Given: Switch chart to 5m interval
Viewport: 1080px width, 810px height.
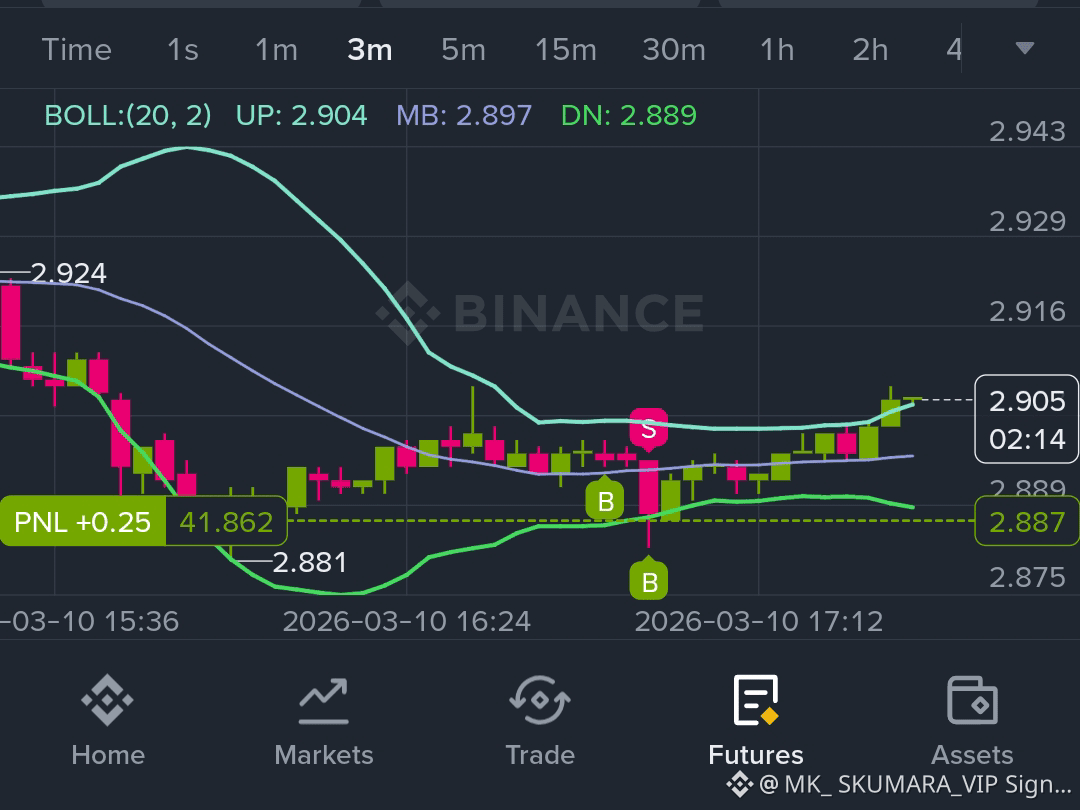Looking at the screenshot, I should coord(464,50).
